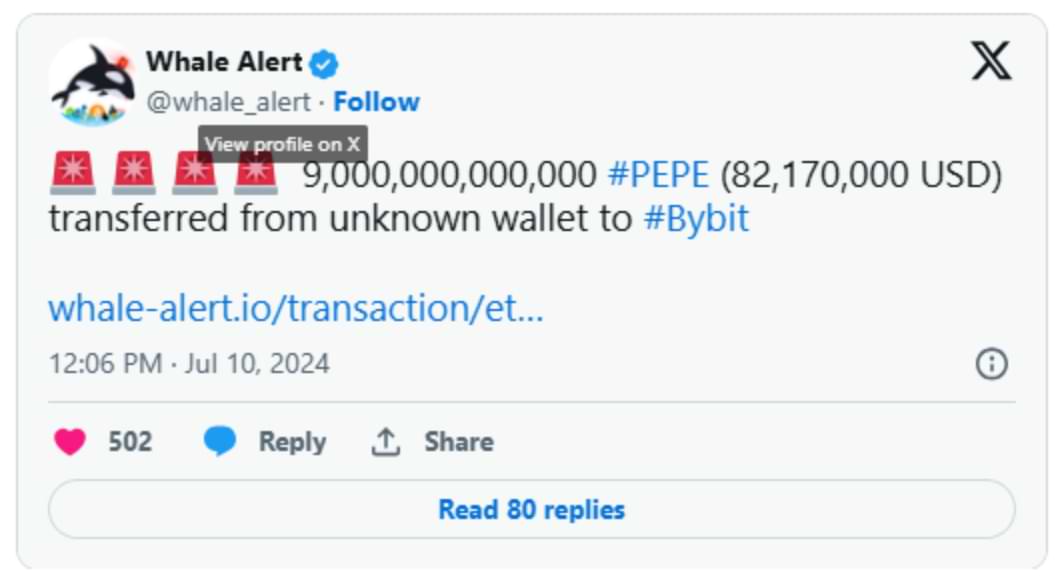Click the Reply text label
This screenshot has height=578, width=1060.
tap(292, 442)
